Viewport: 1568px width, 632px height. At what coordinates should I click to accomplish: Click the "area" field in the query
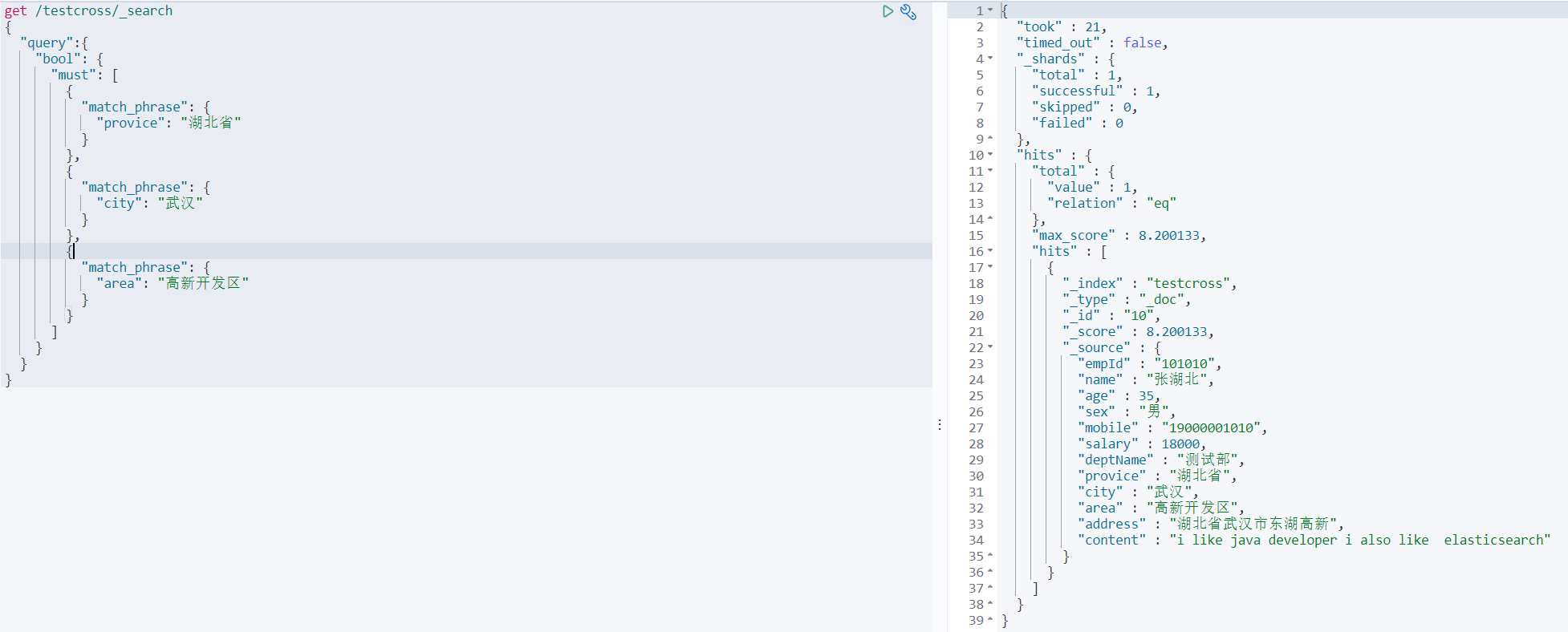pos(119,283)
